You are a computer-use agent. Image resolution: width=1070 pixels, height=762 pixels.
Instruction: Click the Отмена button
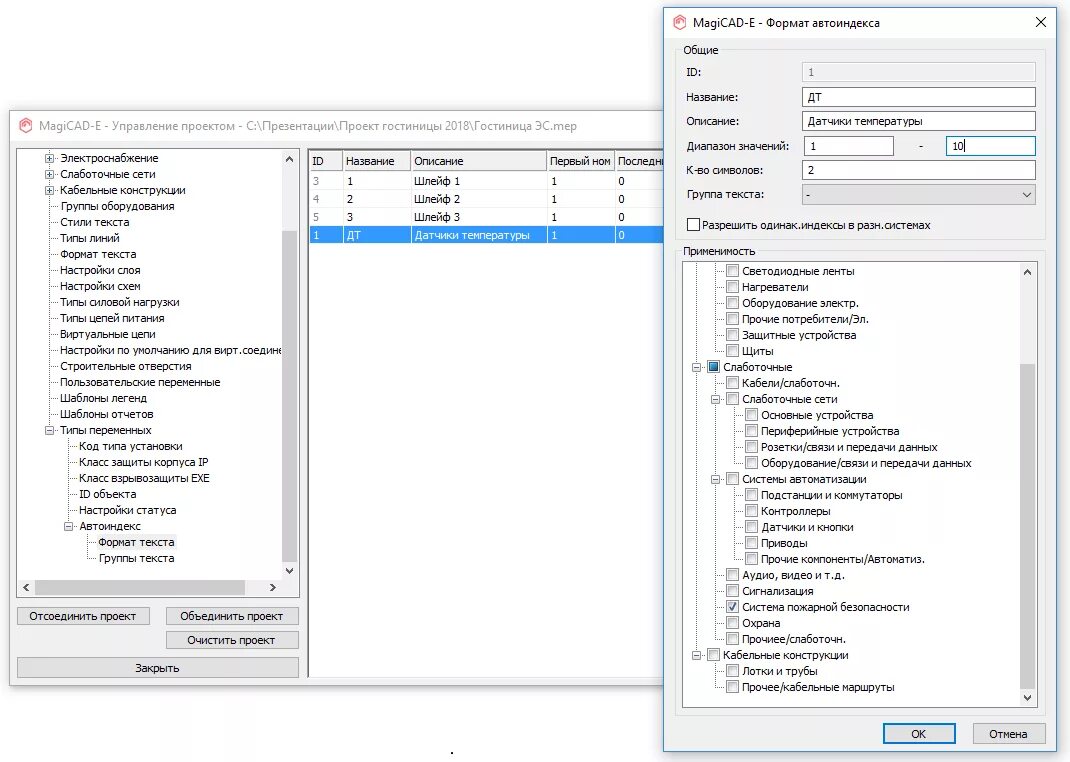(1008, 733)
